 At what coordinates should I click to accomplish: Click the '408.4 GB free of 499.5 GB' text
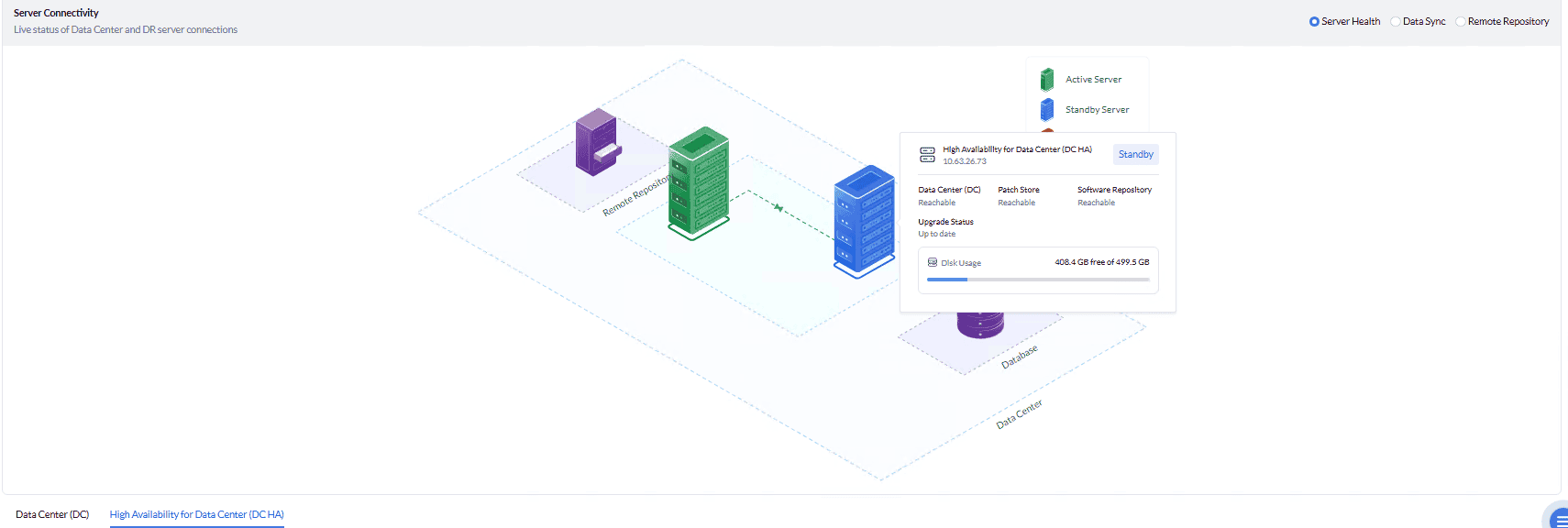click(x=1101, y=262)
